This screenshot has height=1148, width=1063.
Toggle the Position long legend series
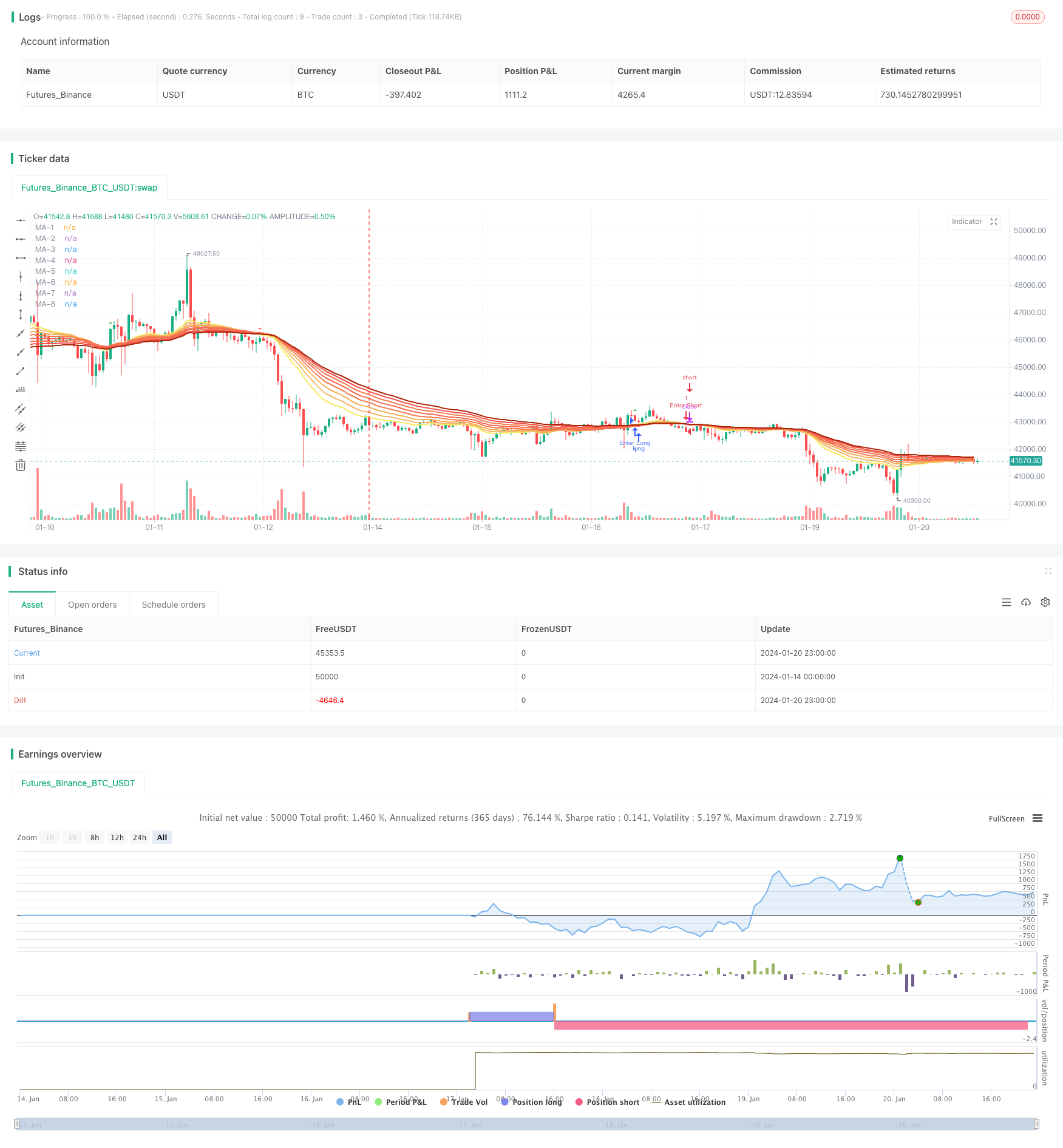click(531, 1102)
